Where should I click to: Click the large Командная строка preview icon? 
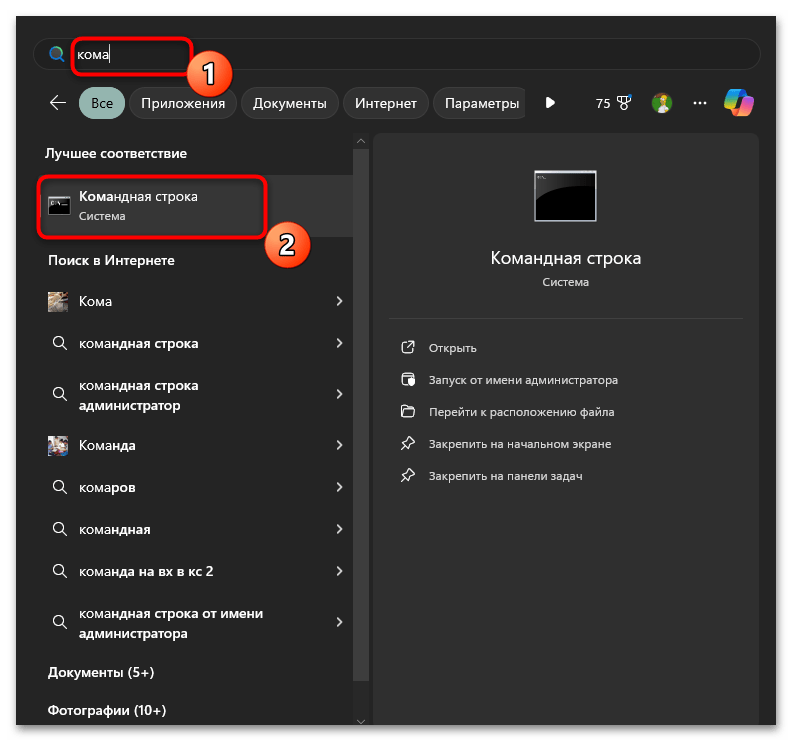tap(565, 196)
